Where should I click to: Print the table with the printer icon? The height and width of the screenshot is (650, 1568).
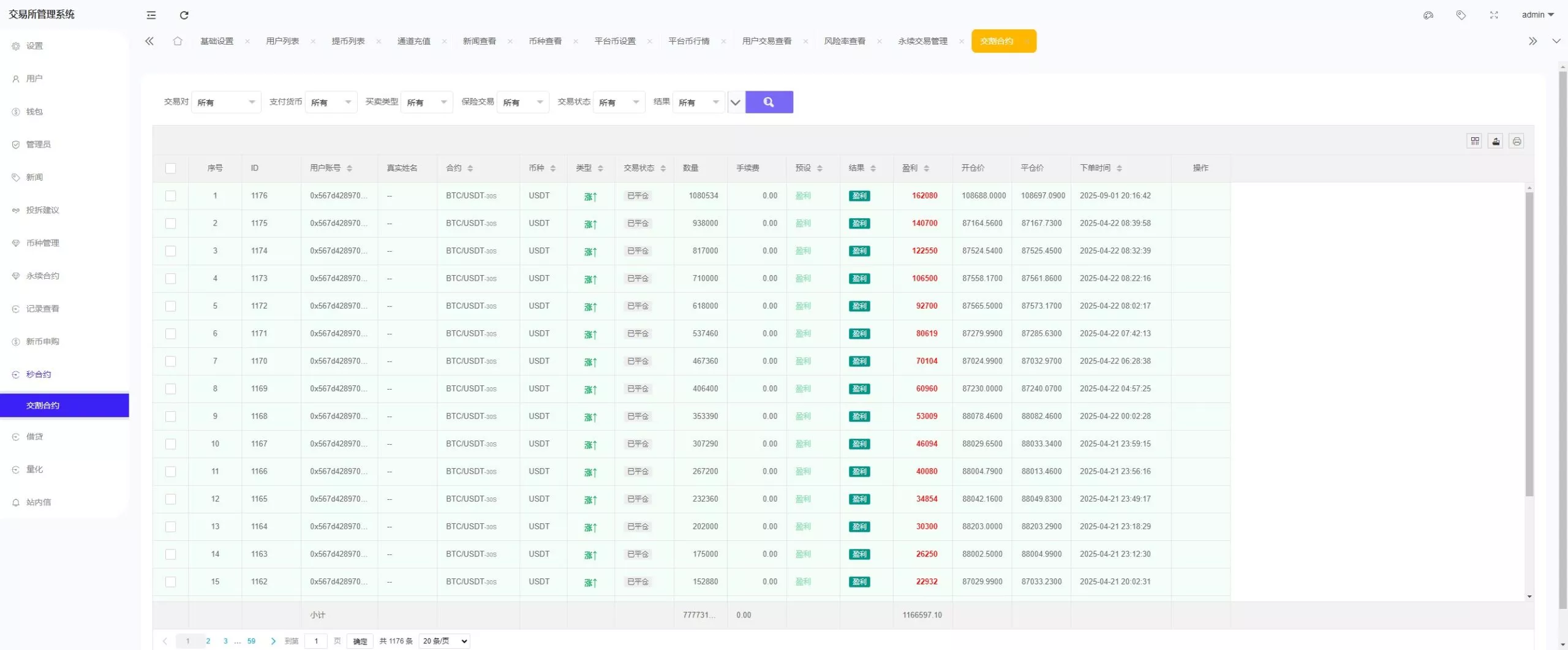pos(1517,140)
